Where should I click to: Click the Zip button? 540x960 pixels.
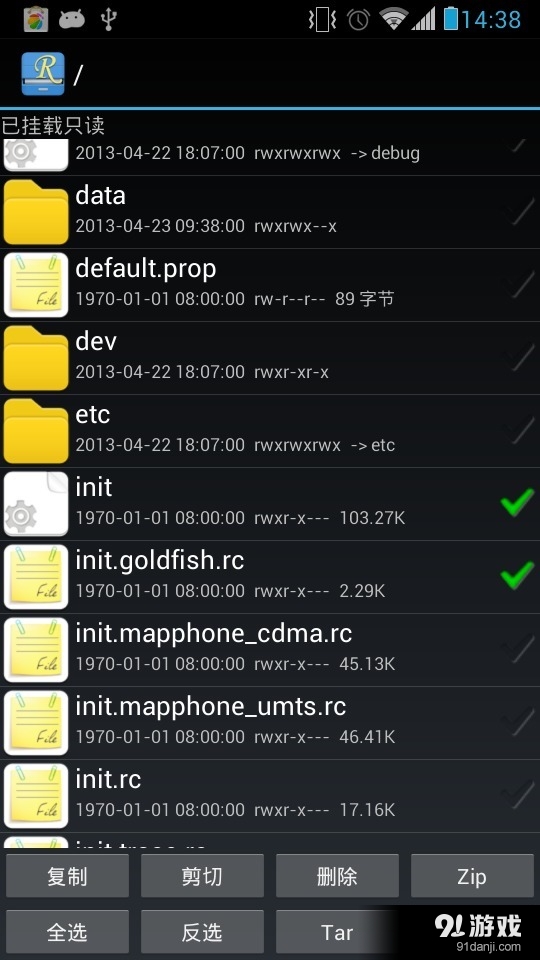coord(472,876)
